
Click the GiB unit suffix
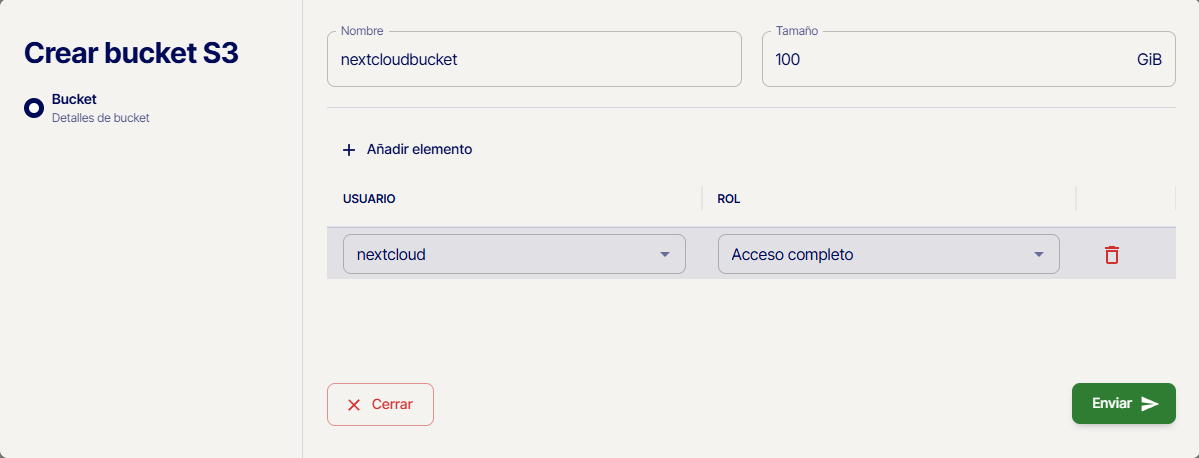[x=1149, y=59]
